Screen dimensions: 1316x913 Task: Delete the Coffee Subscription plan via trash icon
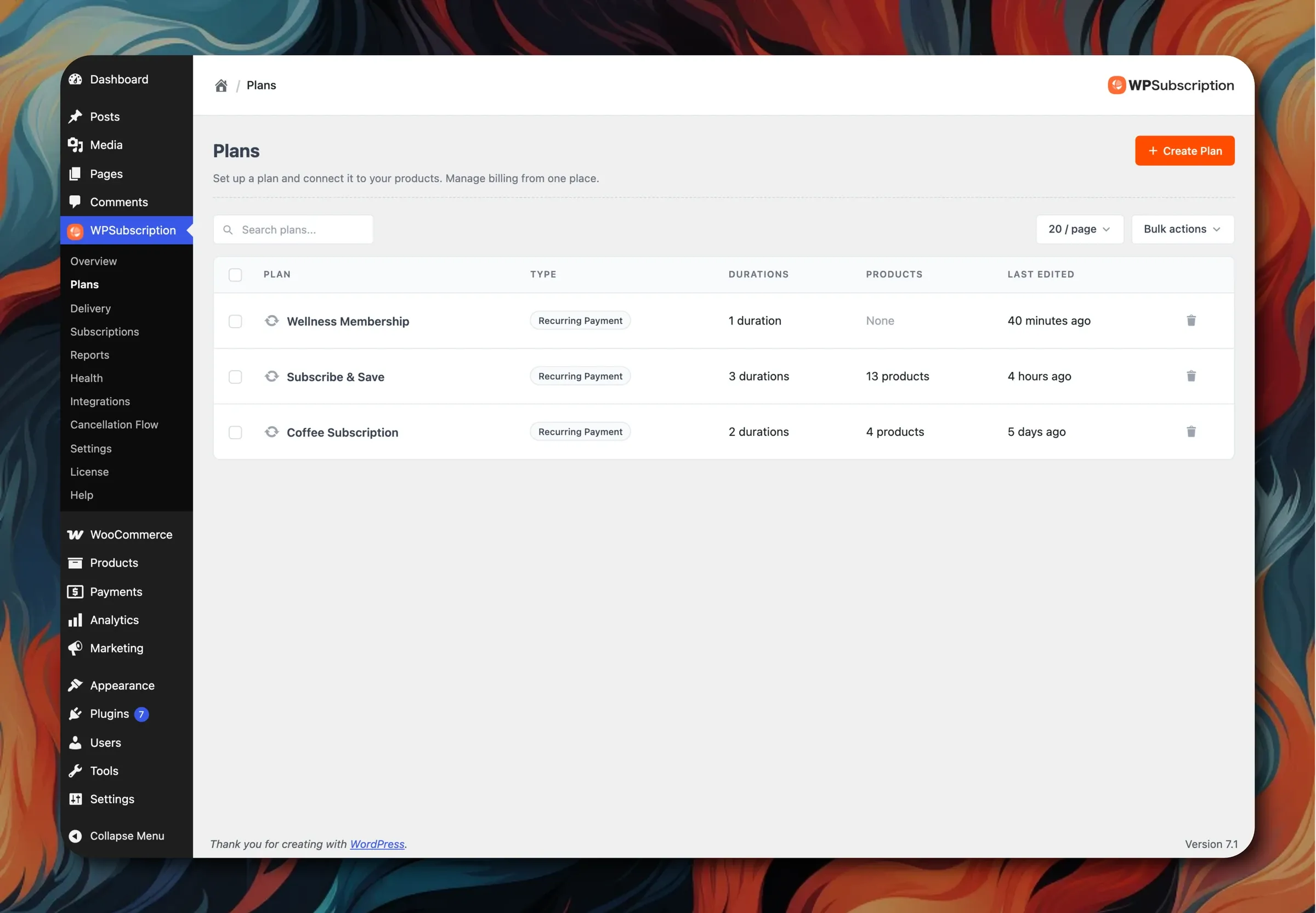click(1191, 432)
